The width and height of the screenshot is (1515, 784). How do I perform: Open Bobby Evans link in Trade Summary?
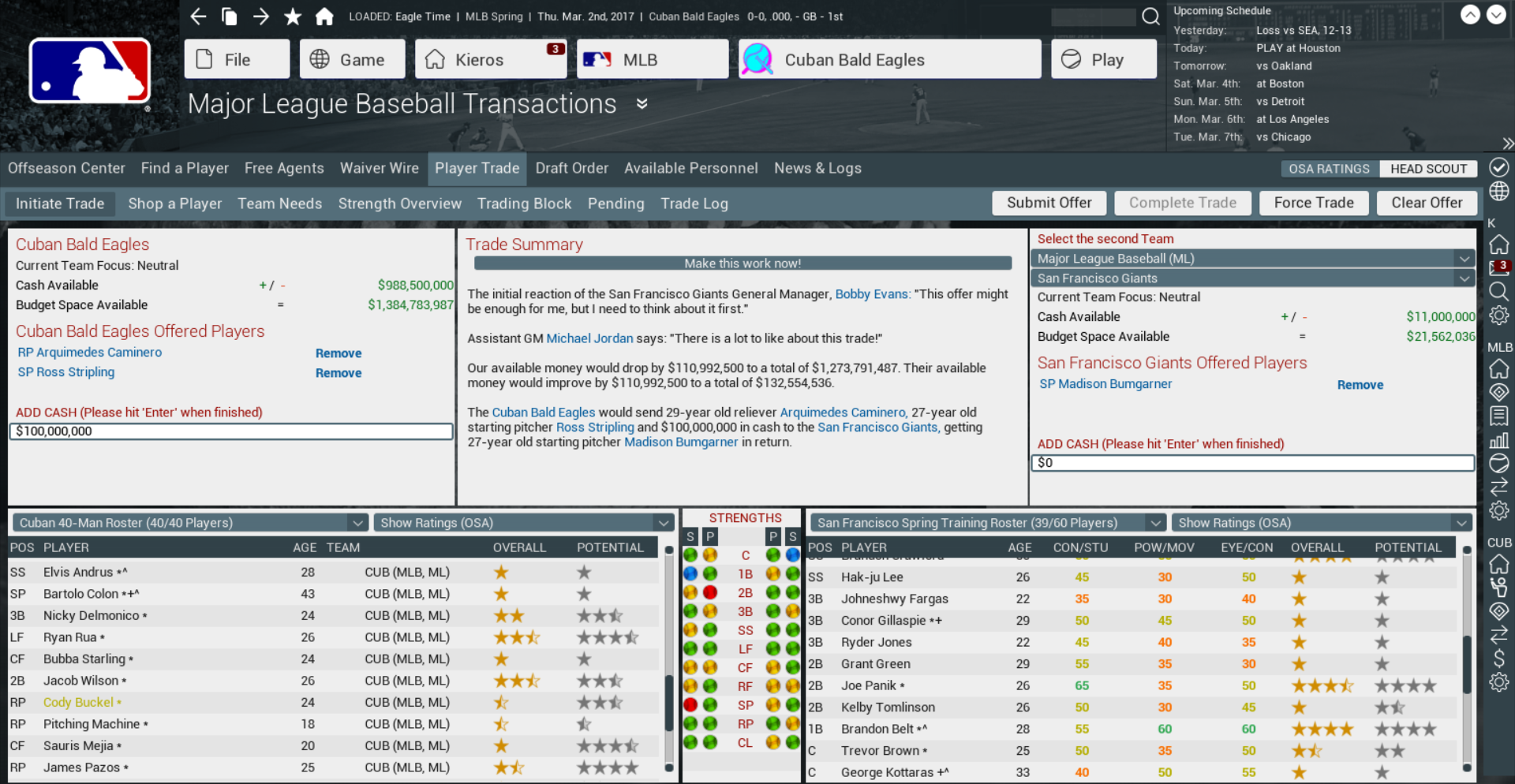(x=873, y=294)
